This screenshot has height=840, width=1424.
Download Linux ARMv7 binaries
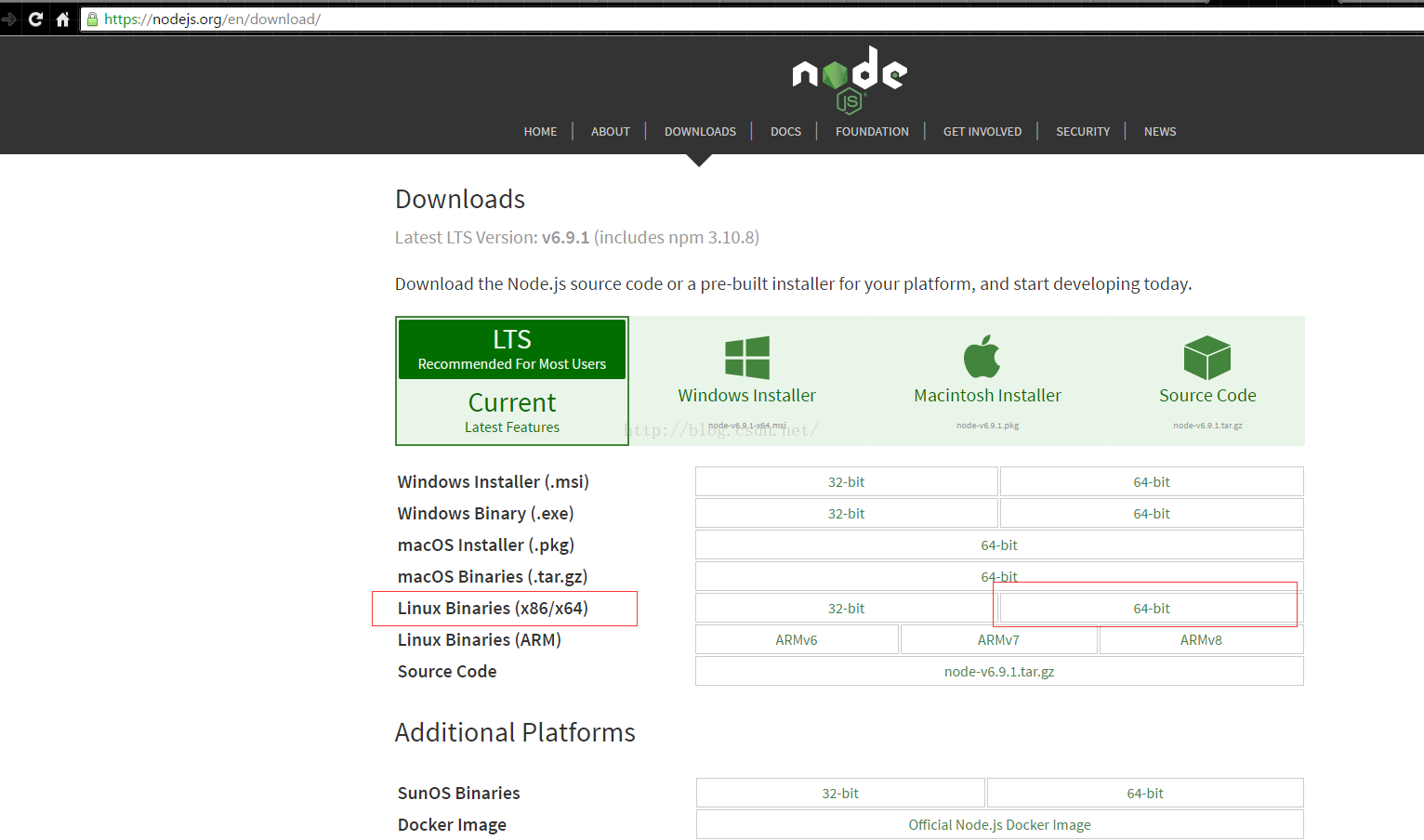click(998, 640)
